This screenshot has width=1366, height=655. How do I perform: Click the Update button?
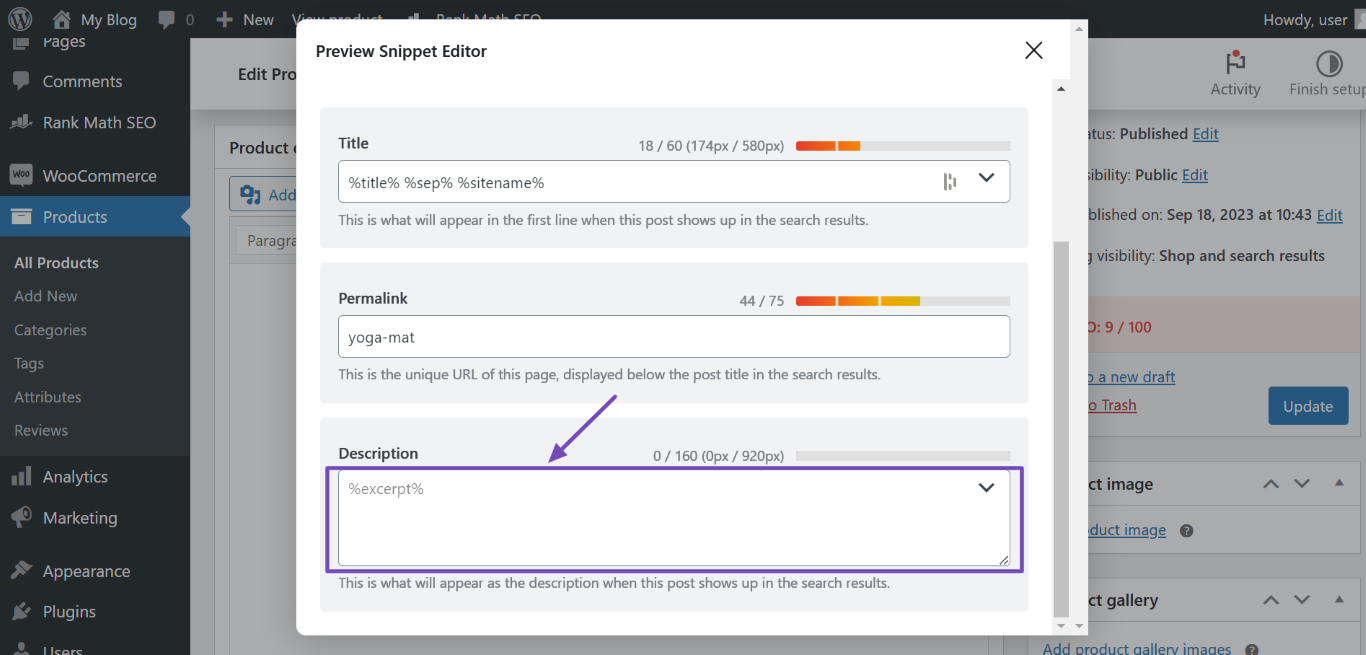(1308, 406)
